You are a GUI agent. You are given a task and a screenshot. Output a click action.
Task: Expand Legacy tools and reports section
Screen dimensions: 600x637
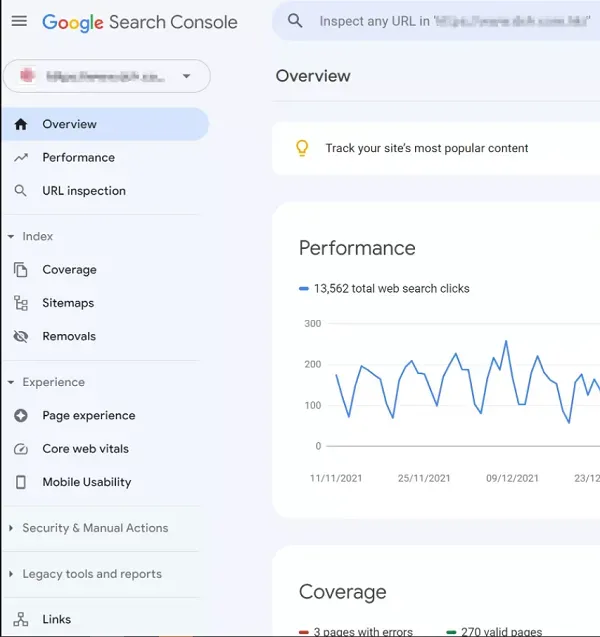[85, 574]
